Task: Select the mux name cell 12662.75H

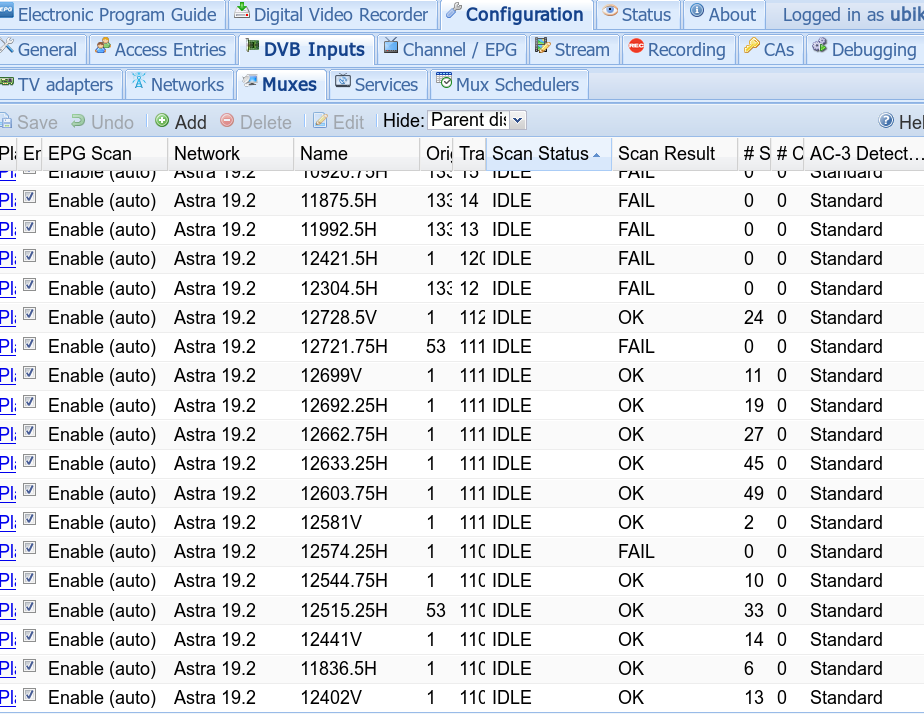Action: point(344,435)
